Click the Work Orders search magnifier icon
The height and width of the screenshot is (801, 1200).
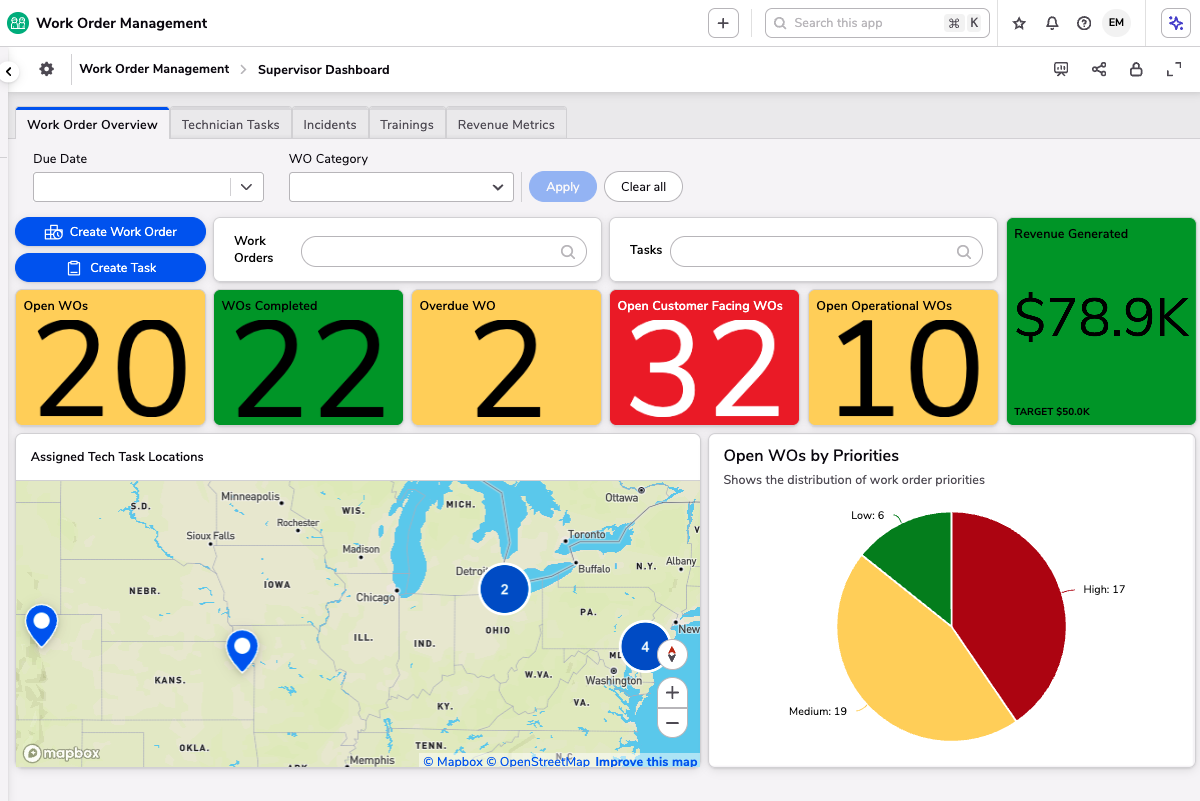coord(568,252)
